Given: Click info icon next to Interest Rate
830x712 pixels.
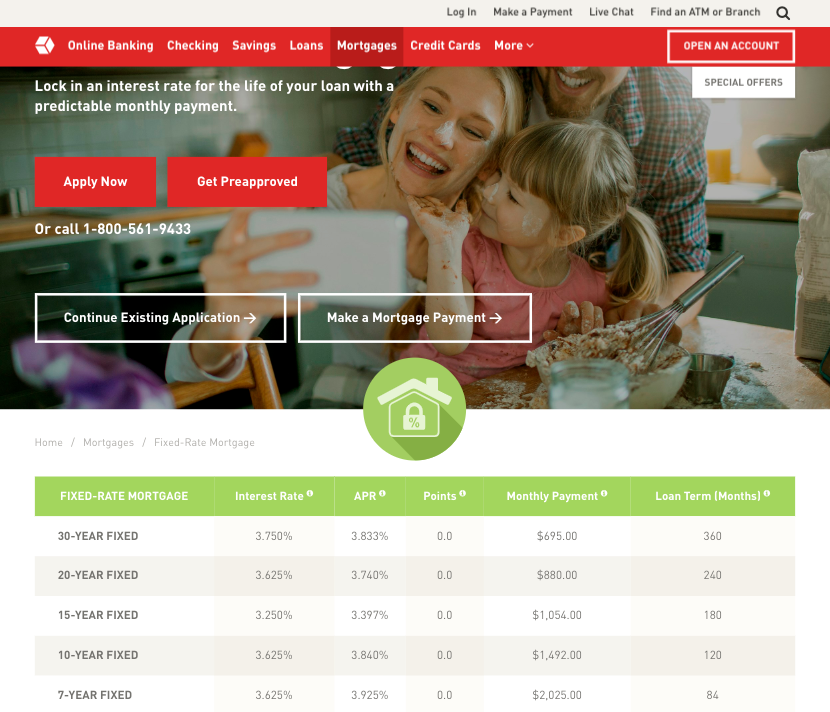Looking at the screenshot, I should (310, 494).
